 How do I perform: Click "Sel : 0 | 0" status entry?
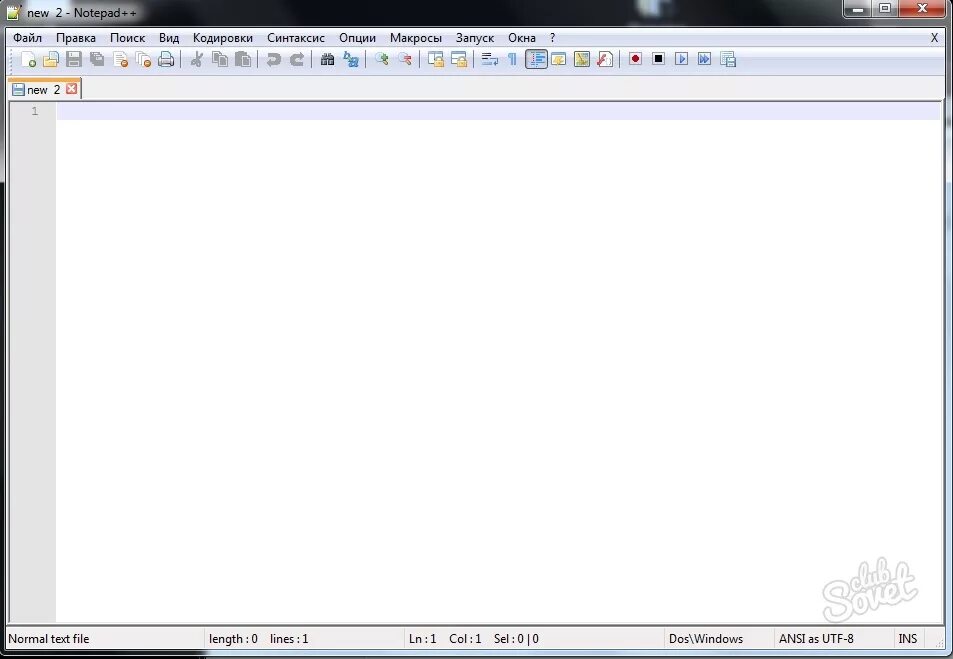click(516, 639)
